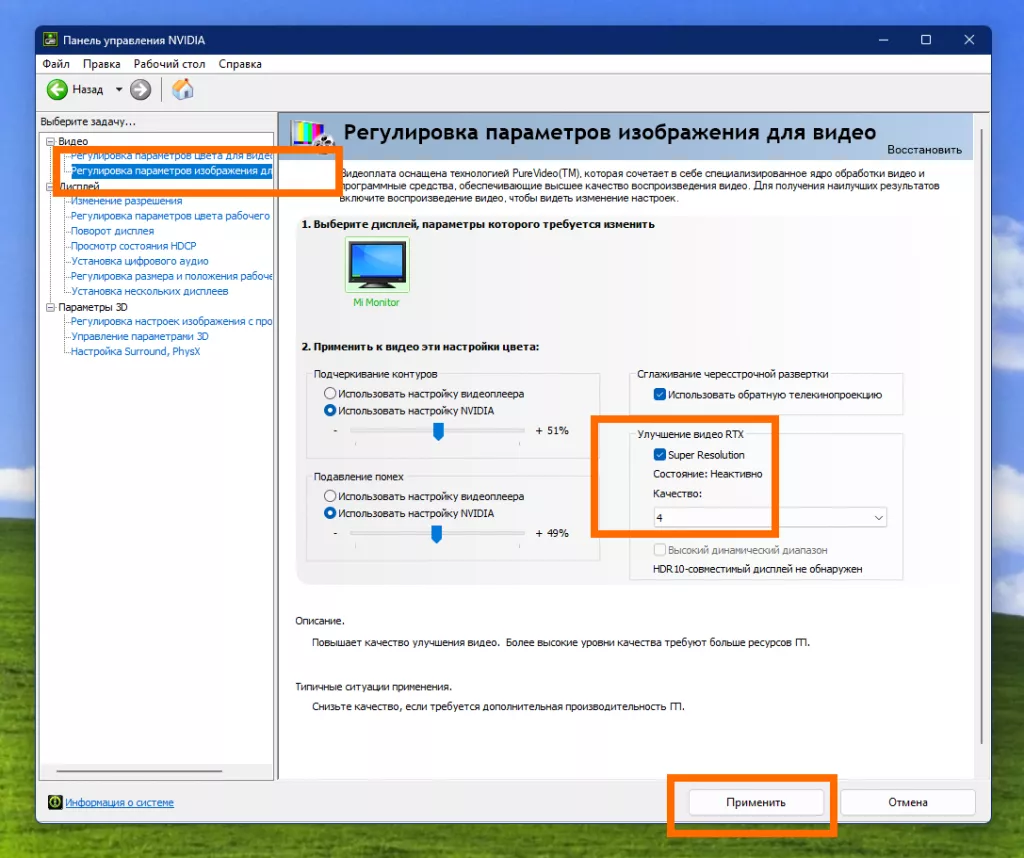1024x858 pixels.
Task: Open Информация о системе link
Action: click(120, 802)
